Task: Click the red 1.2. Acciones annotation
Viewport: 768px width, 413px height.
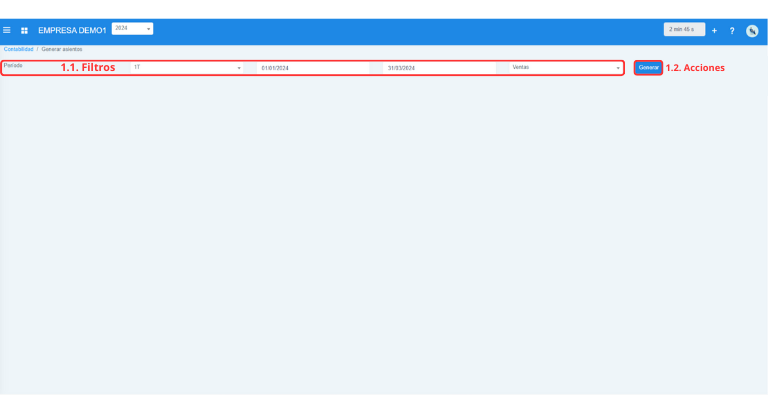Action: (695, 68)
